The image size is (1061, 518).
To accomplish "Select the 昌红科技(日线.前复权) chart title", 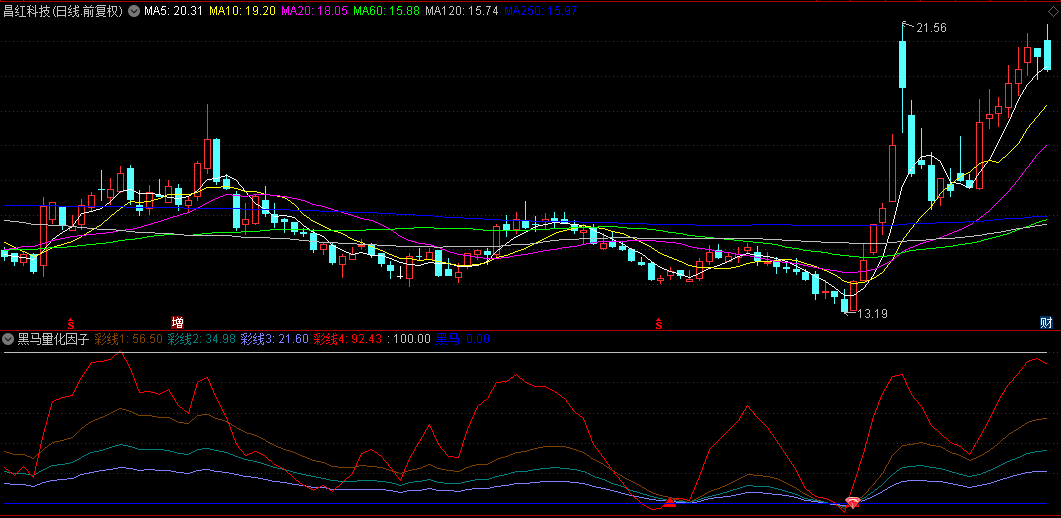I will pyautogui.click(x=64, y=11).
